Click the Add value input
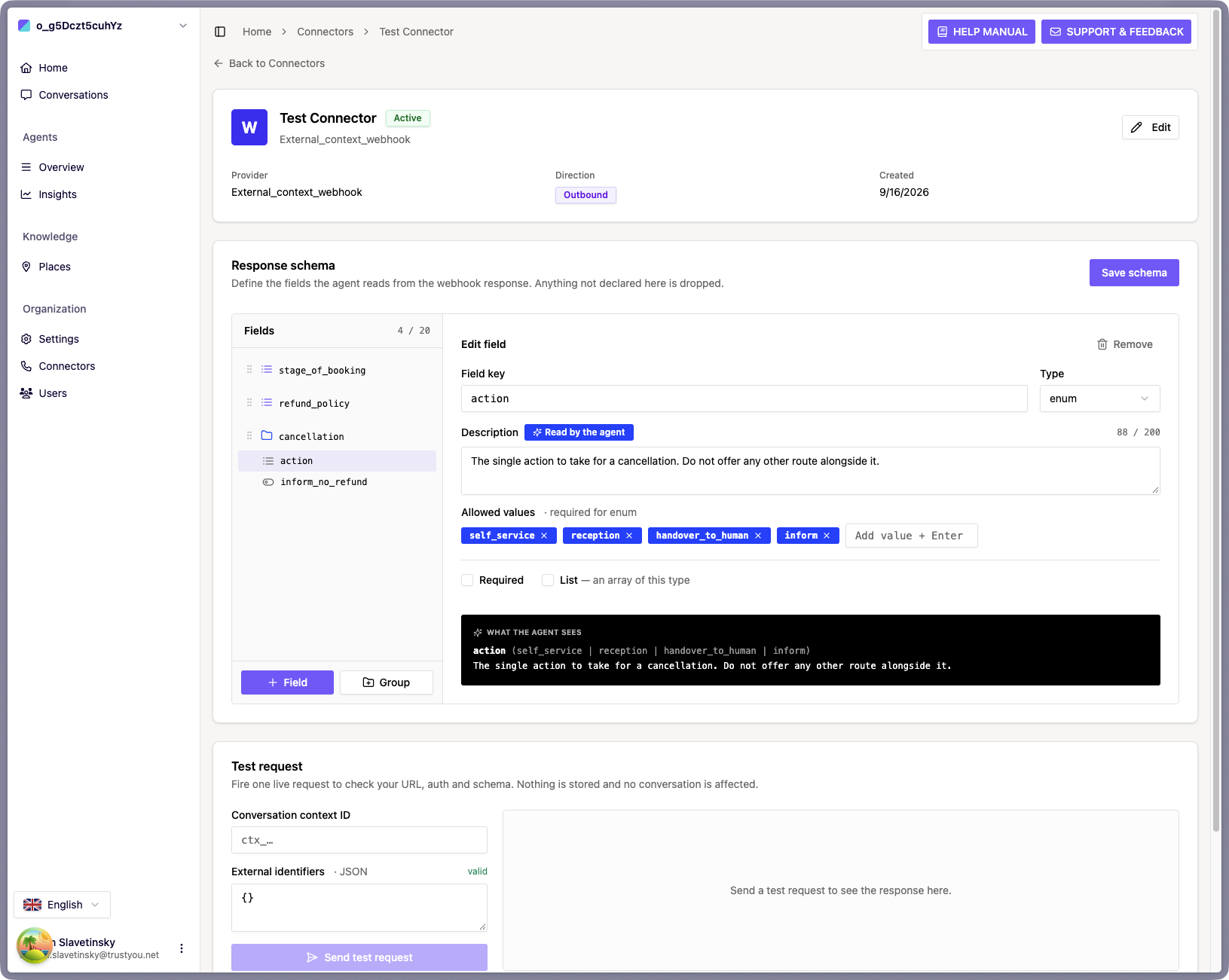Image resolution: width=1229 pixels, height=980 pixels. coord(912,536)
